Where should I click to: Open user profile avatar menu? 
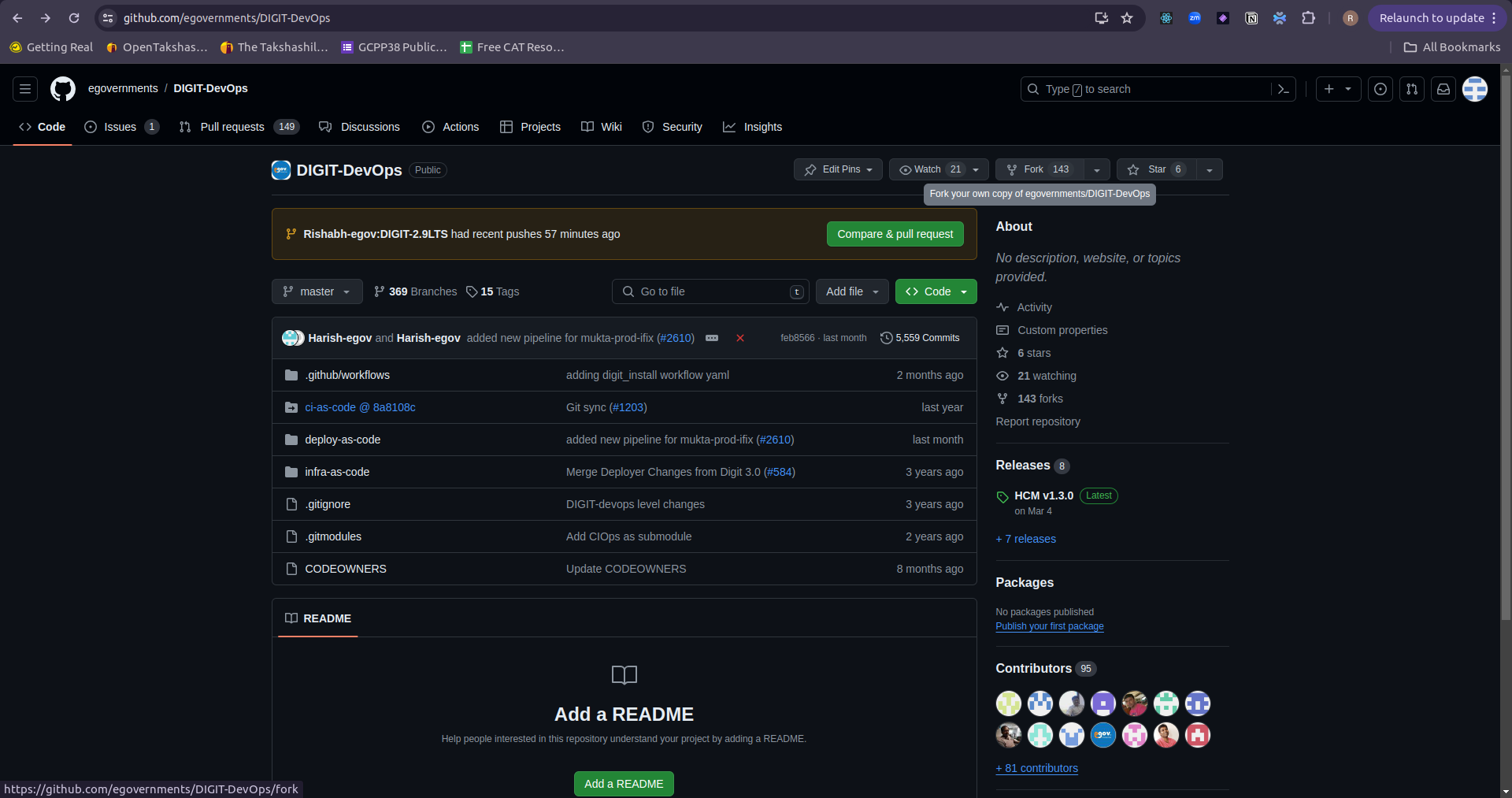pos(1475,89)
